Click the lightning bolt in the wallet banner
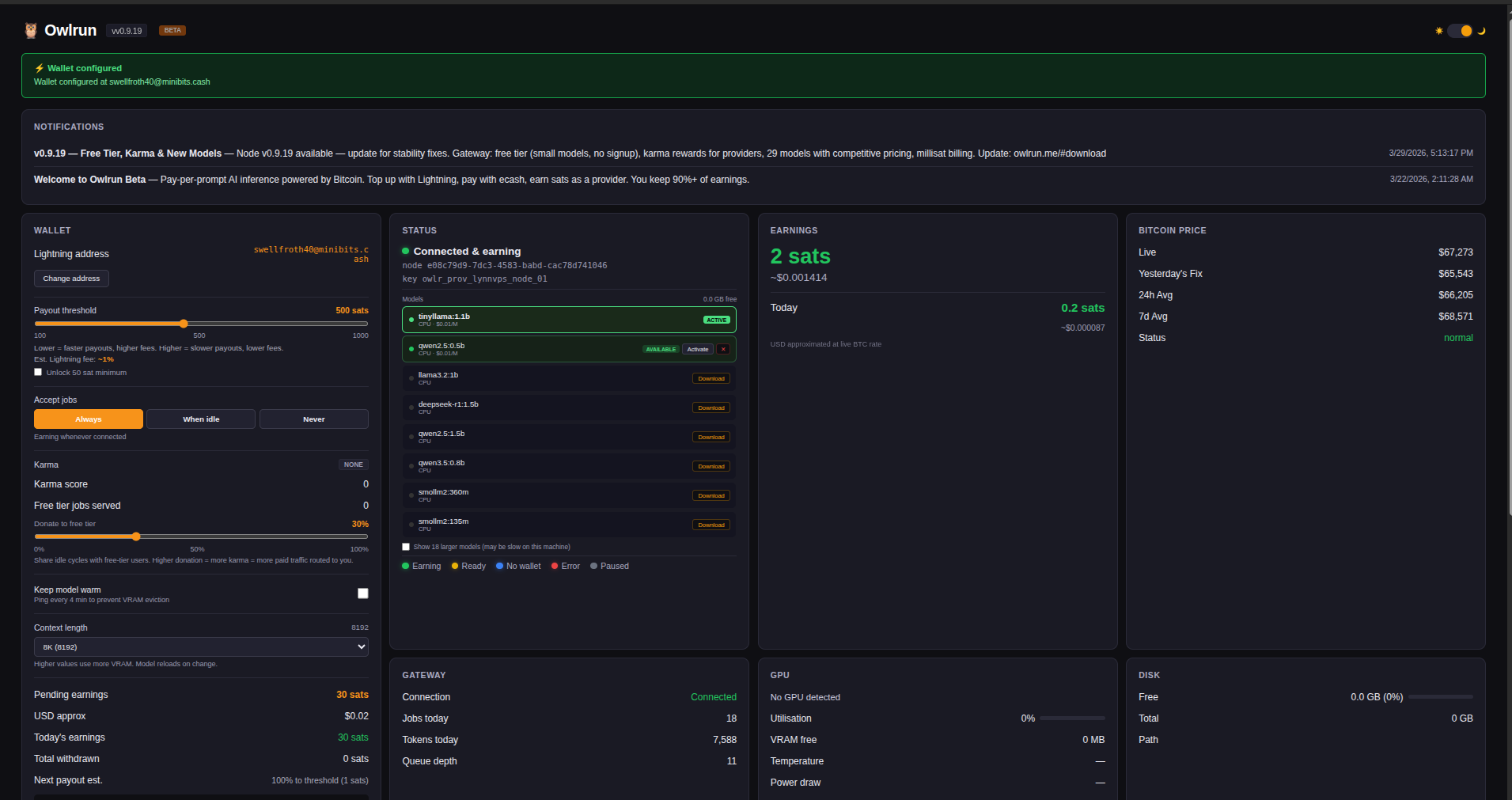 tap(39, 68)
